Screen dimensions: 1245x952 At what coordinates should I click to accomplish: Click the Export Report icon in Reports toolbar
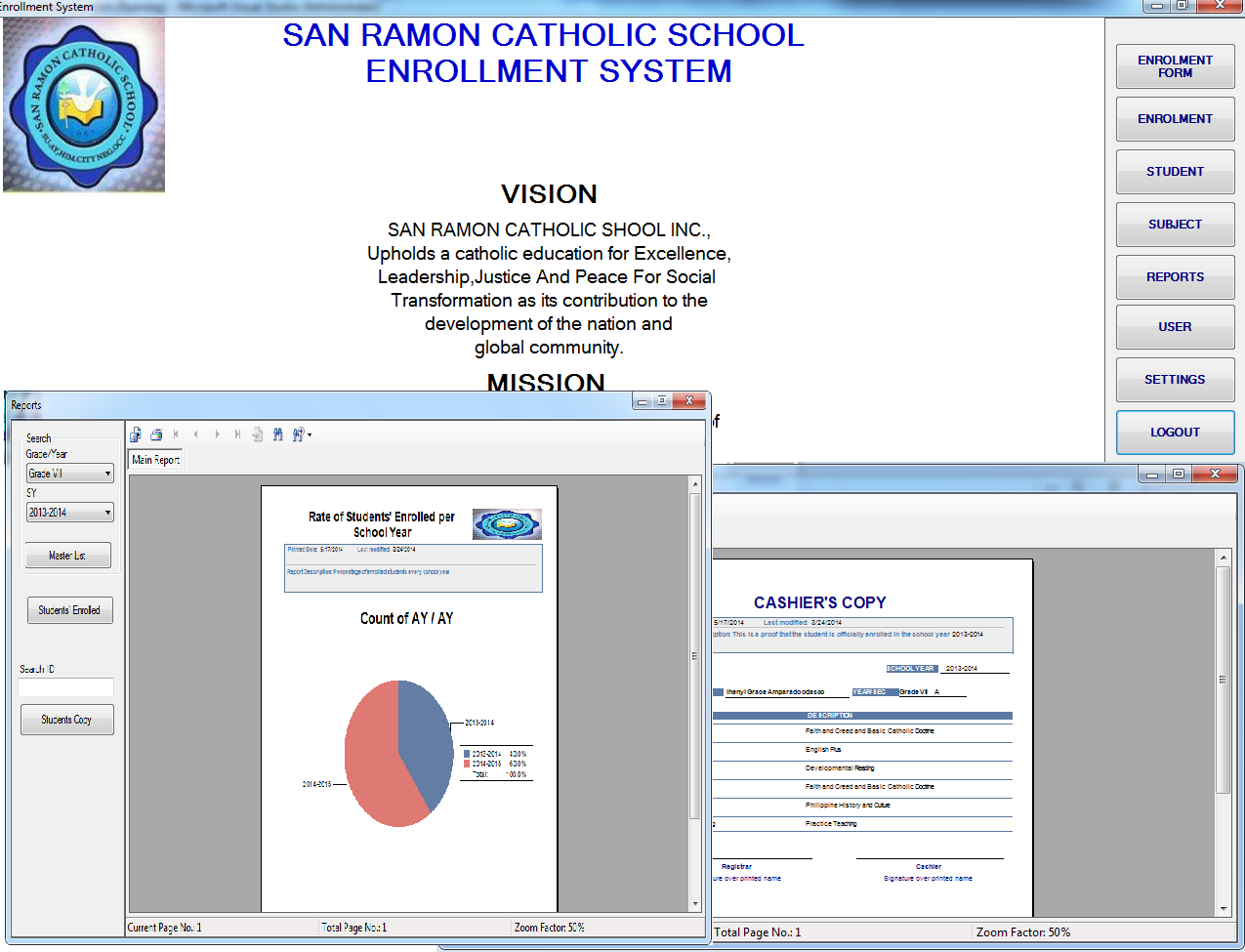tap(136, 435)
